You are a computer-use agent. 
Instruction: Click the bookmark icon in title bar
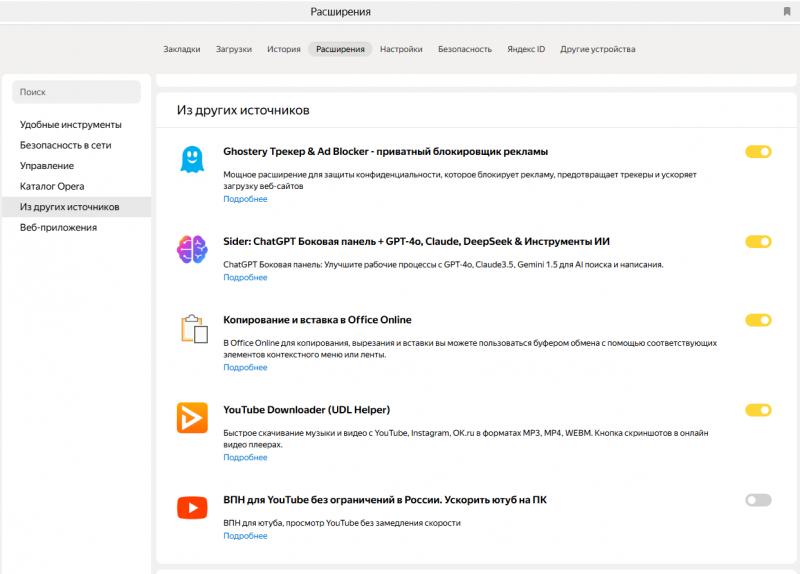pyautogui.click(x=787, y=11)
